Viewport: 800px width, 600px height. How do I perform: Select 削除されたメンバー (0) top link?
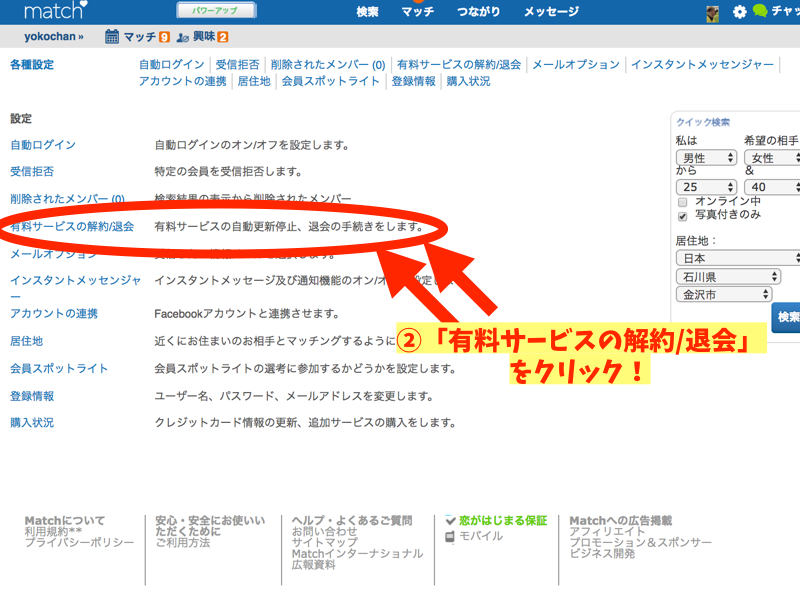[x=328, y=65]
